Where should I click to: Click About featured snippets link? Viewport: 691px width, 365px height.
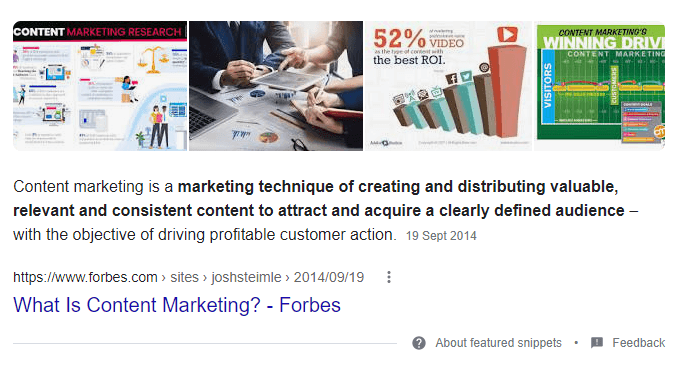click(x=498, y=343)
